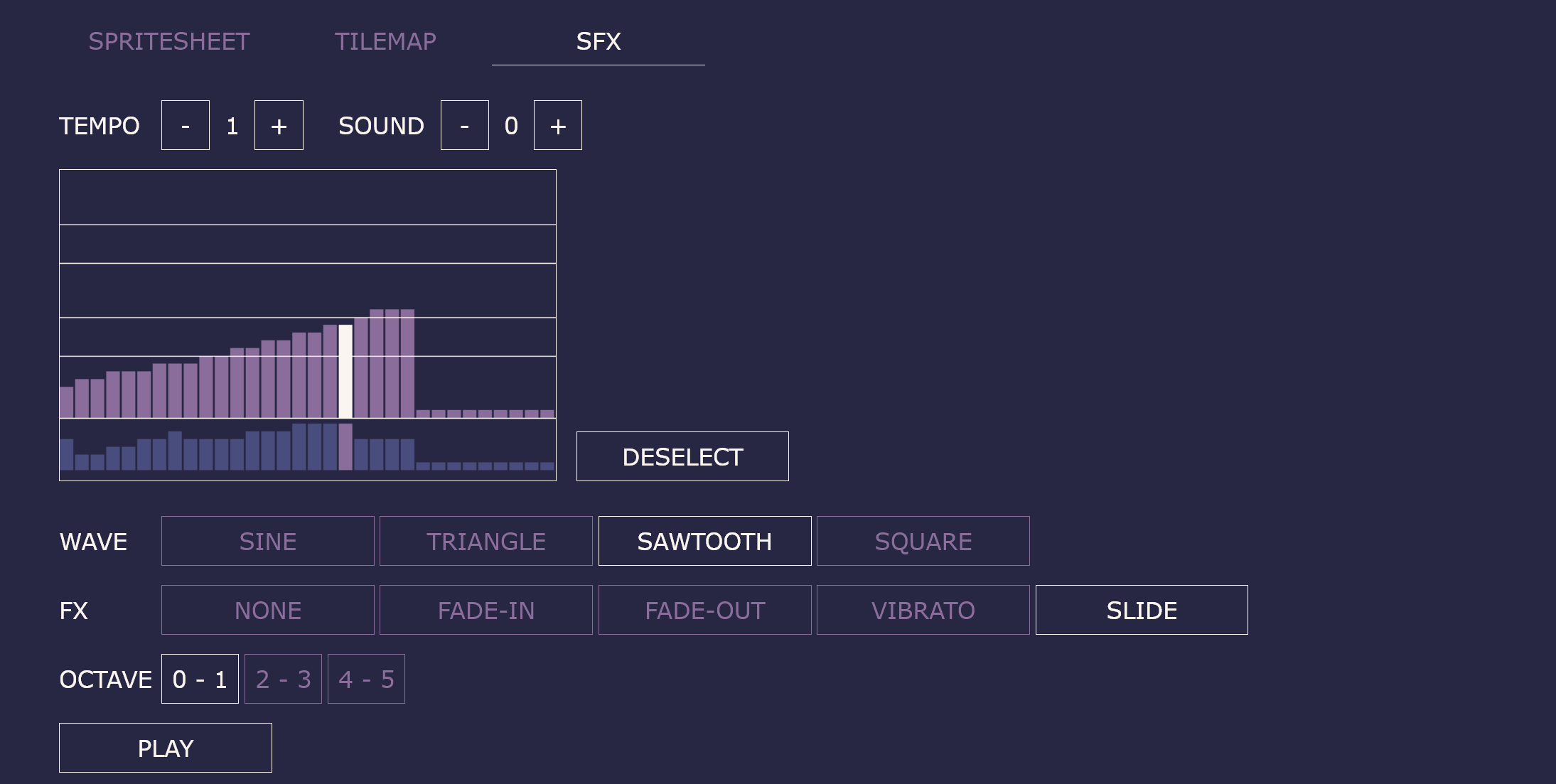Apply the FADE-IN effect
Screen dimensions: 1556x784
(x=486, y=610)
